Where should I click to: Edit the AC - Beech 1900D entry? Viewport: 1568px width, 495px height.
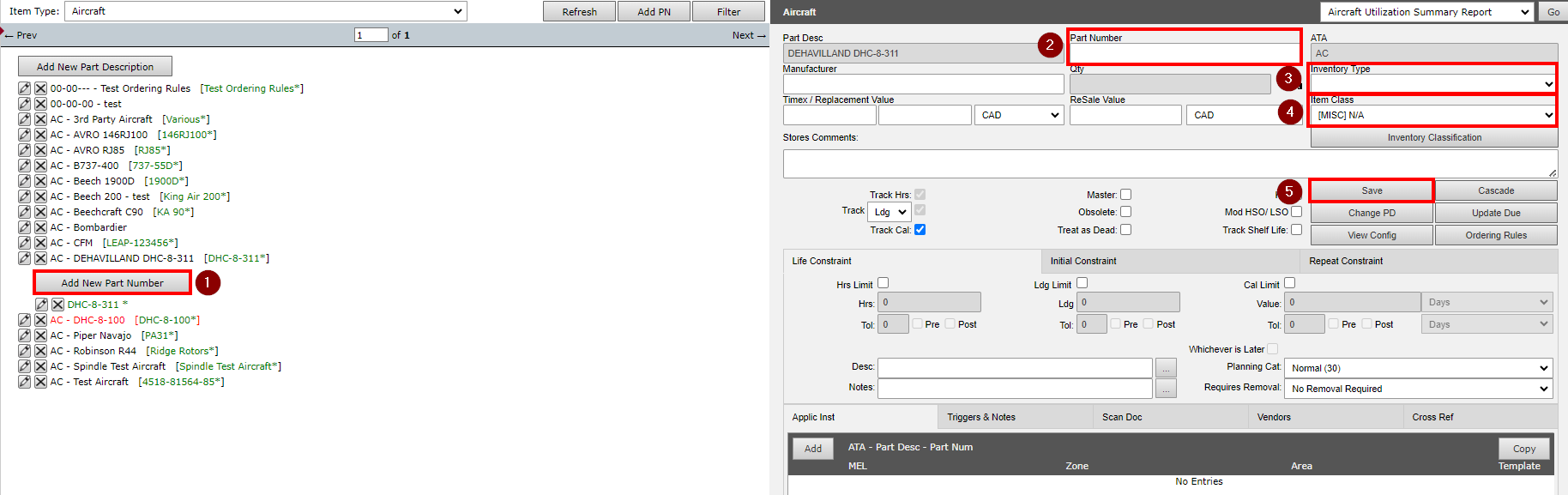coord(24,181)
